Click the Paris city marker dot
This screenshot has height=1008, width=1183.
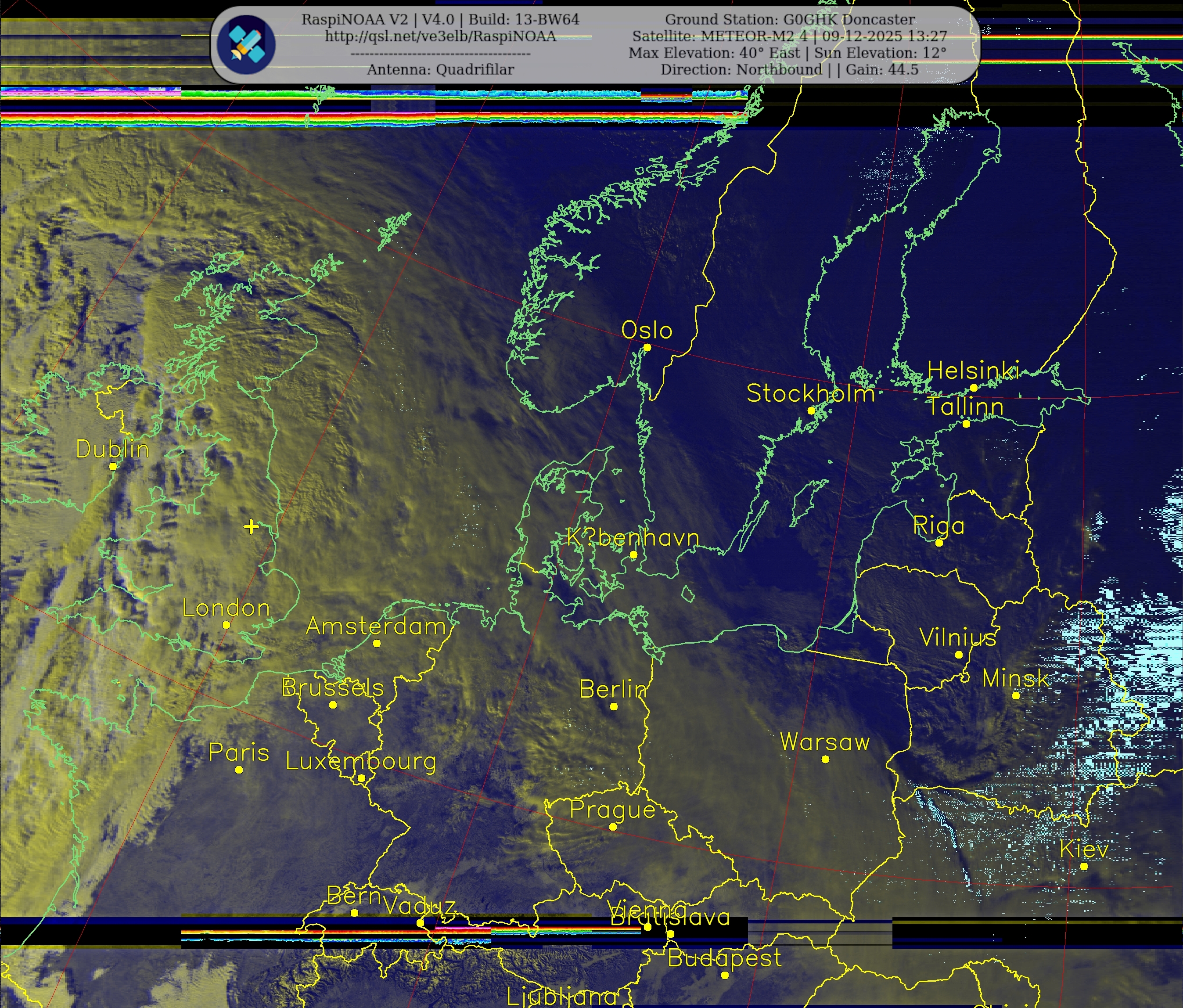pos(239,770)
